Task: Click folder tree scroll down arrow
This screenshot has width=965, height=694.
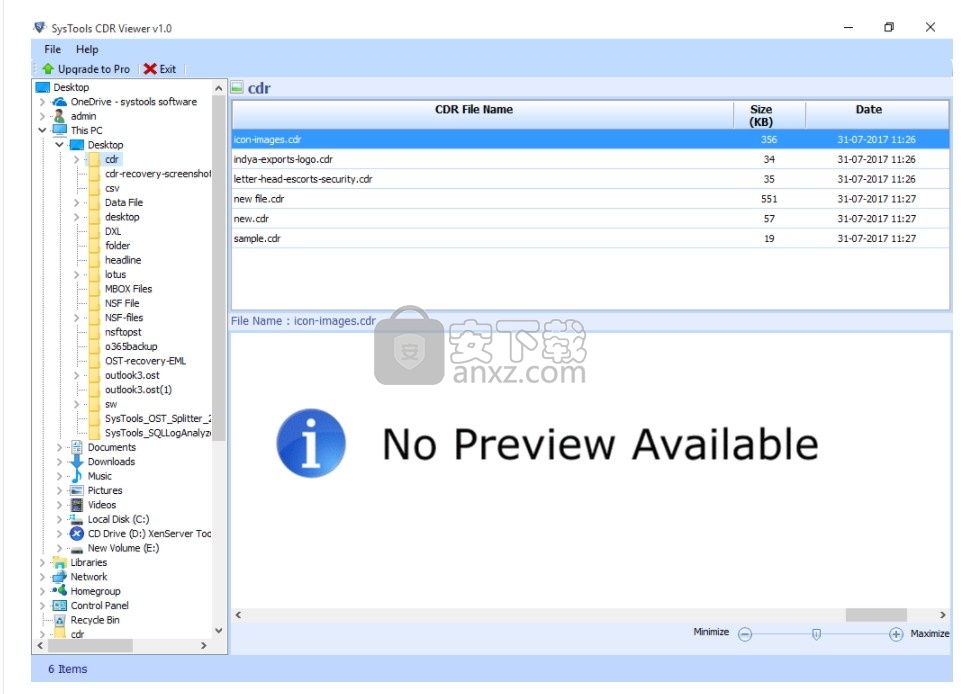Action: (x=218, y=631)
